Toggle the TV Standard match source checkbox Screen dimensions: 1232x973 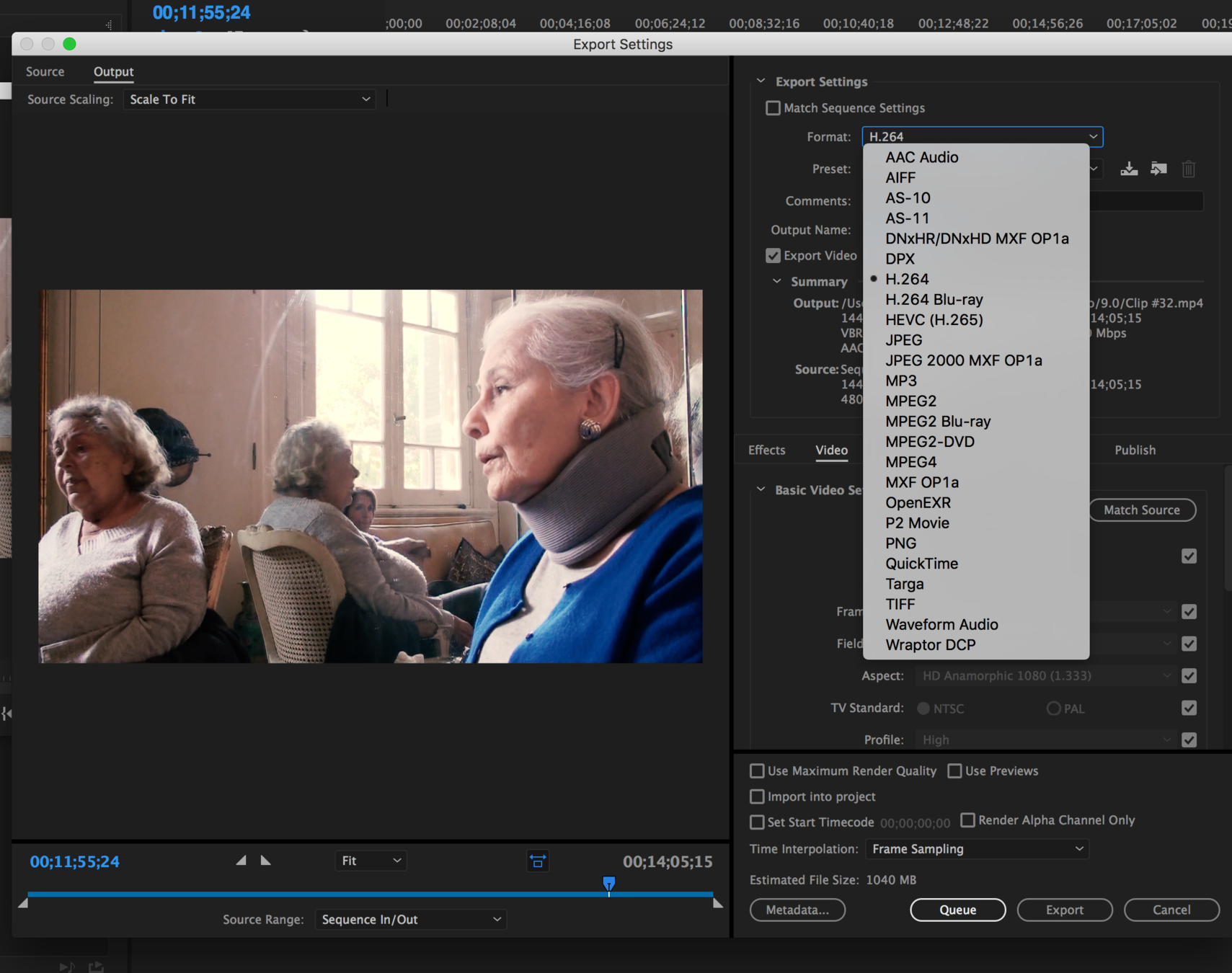(1189, 708)
